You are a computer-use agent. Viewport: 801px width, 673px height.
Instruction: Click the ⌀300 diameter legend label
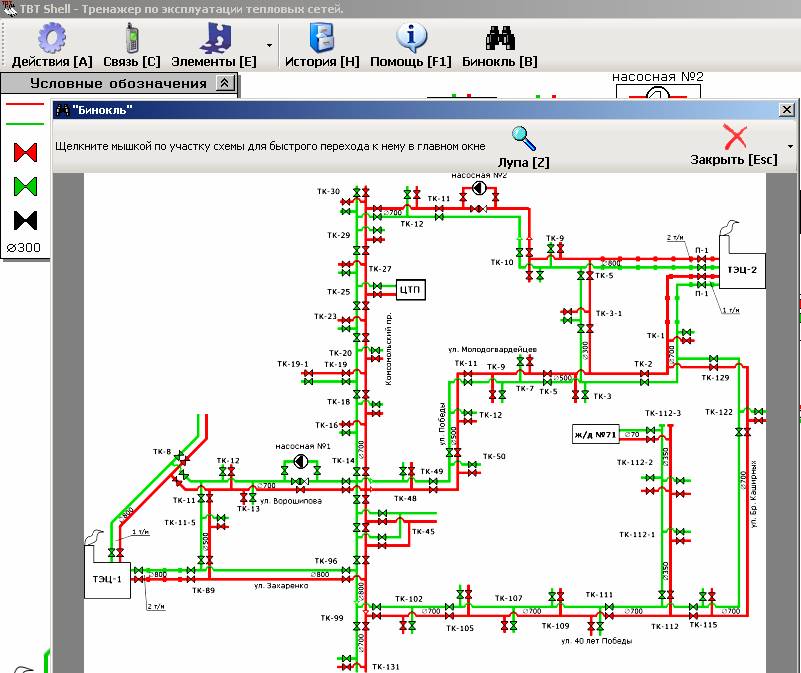click(x=23, y=248)
